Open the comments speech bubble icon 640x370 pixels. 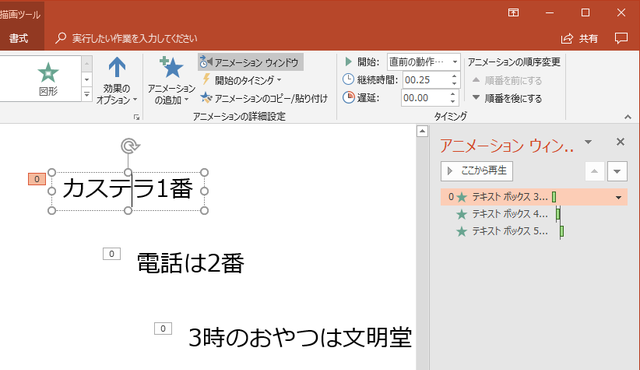tap(621, 38)
